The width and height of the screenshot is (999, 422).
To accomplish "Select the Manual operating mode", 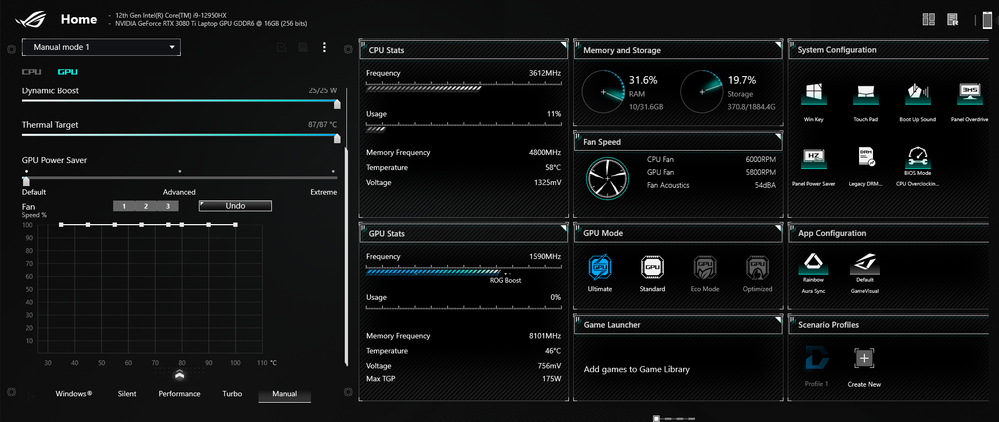I will (x=285, y=395).
